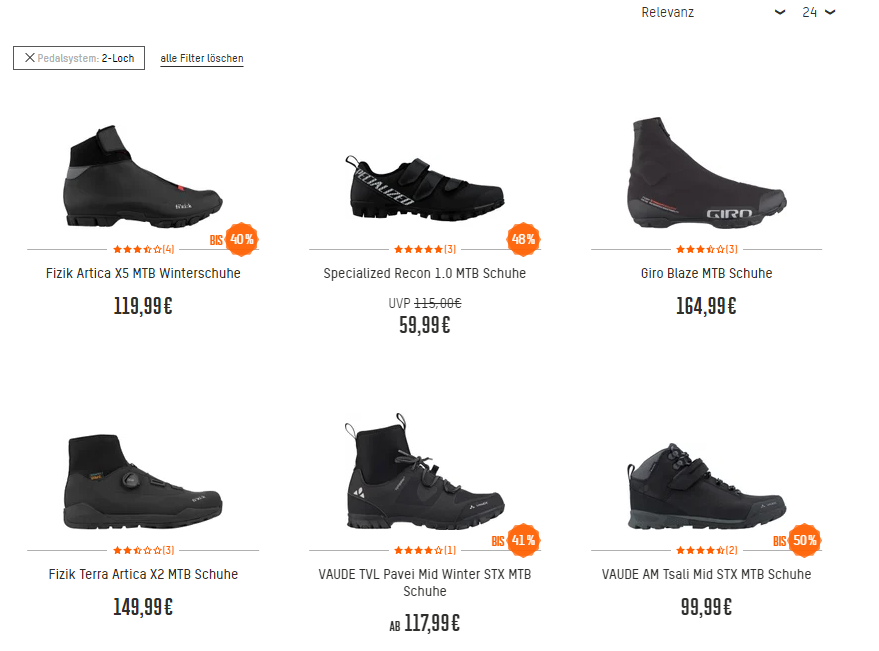Viewport: 879px width, 651px height.
Task: Open Specialized Recon 1.0 shoe image
Action: point(425,187)
